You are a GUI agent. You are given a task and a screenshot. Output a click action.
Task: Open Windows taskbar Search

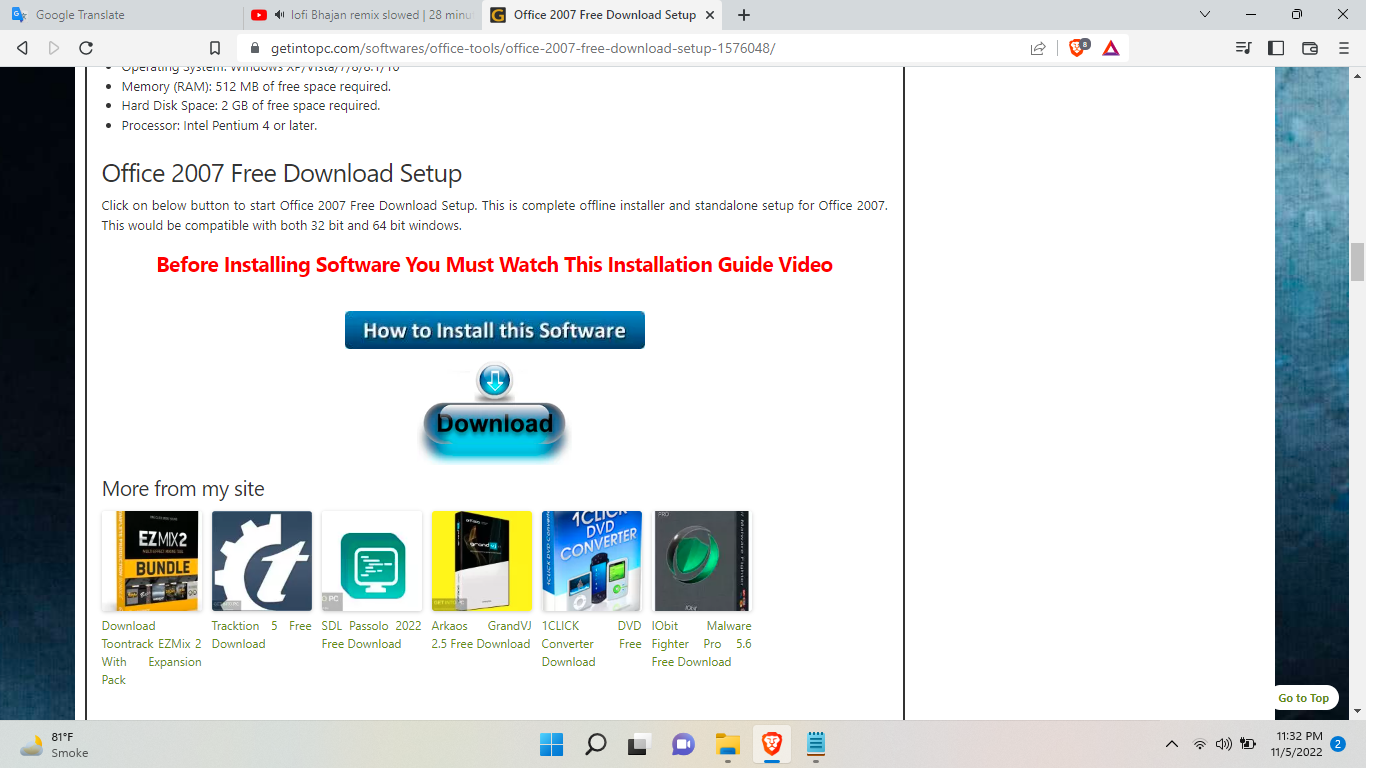pos(596,744)
